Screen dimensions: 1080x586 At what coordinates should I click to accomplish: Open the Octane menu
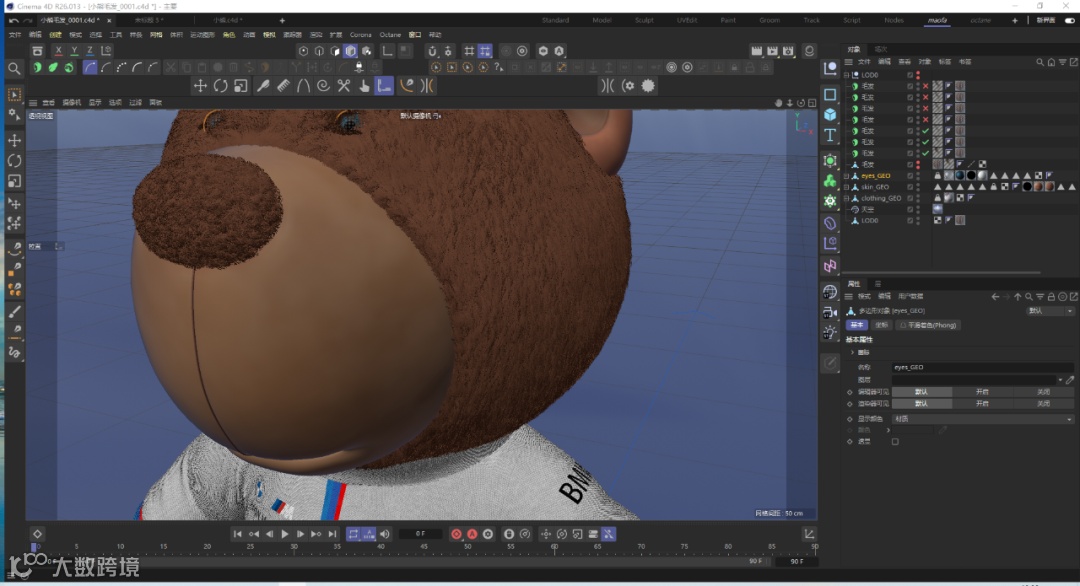click(390, 34)
